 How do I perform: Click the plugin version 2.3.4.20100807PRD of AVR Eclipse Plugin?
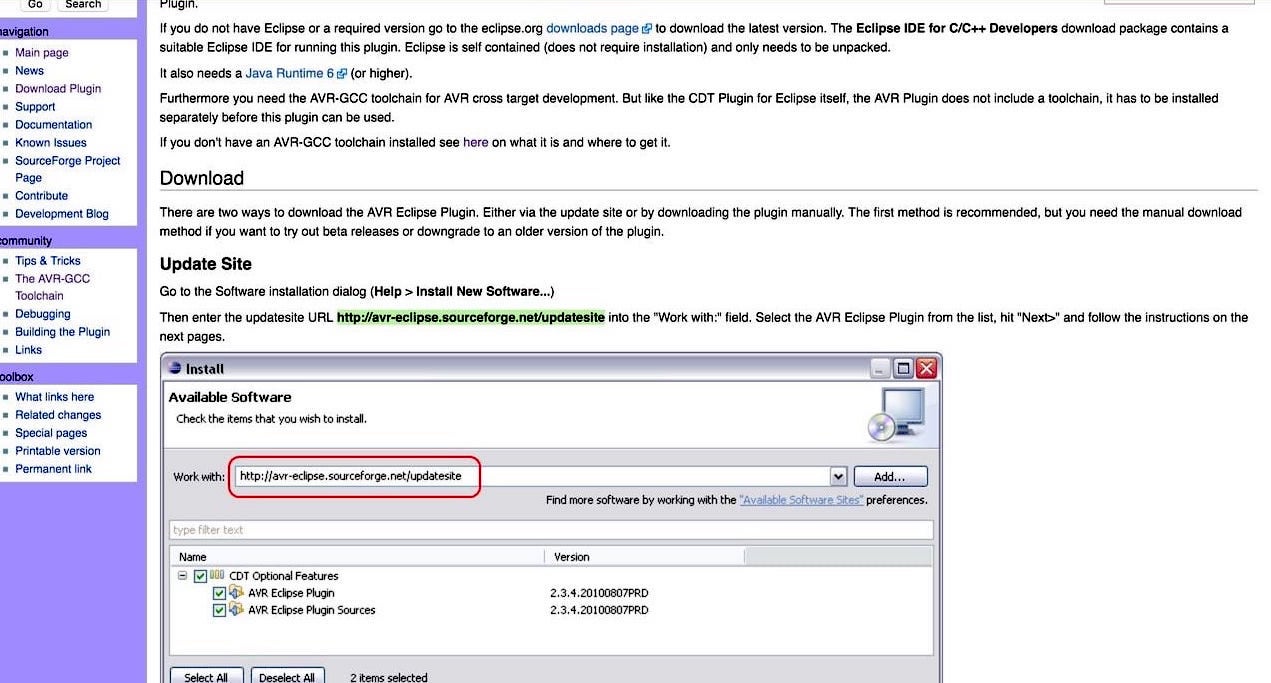[x=599, y=593]
